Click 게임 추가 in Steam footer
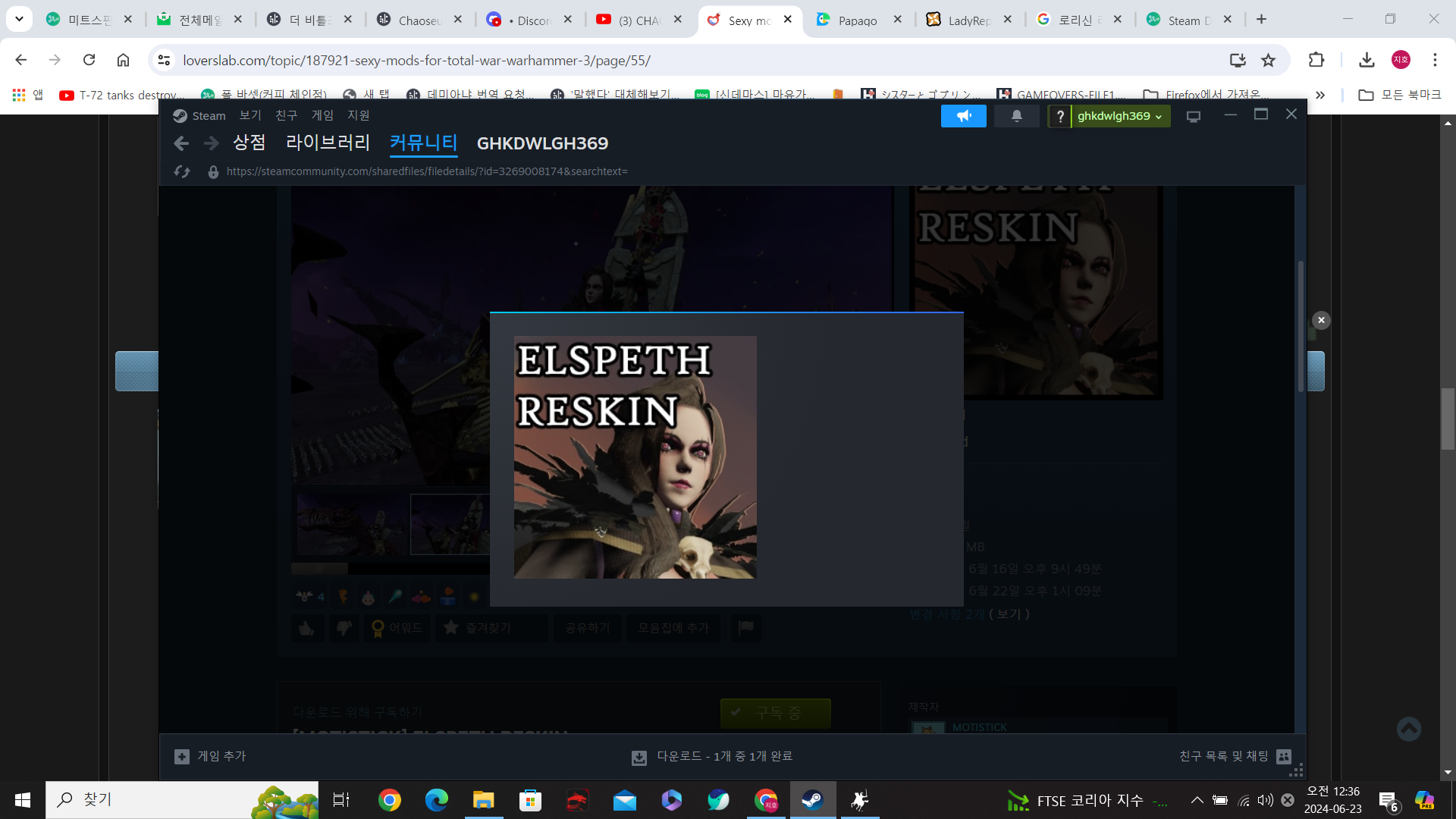This screenshot has width=1456, height=819. click(x=210, y=756)
